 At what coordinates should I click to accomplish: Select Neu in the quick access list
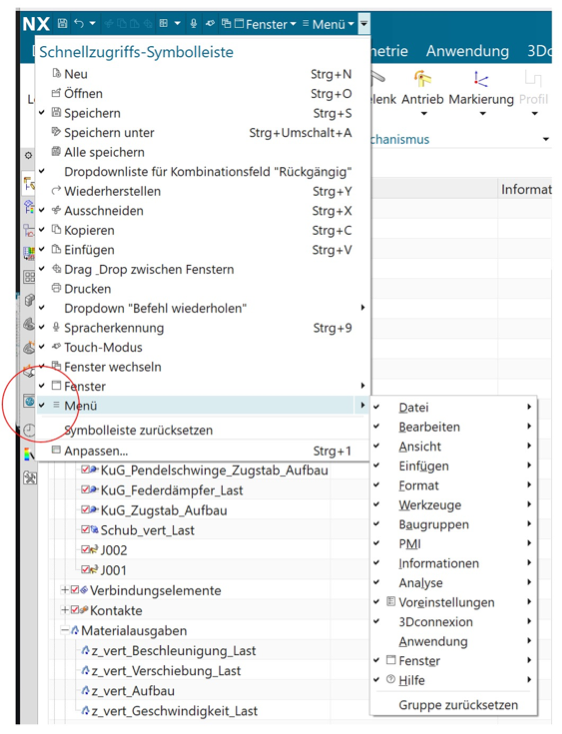pos(203,74)
